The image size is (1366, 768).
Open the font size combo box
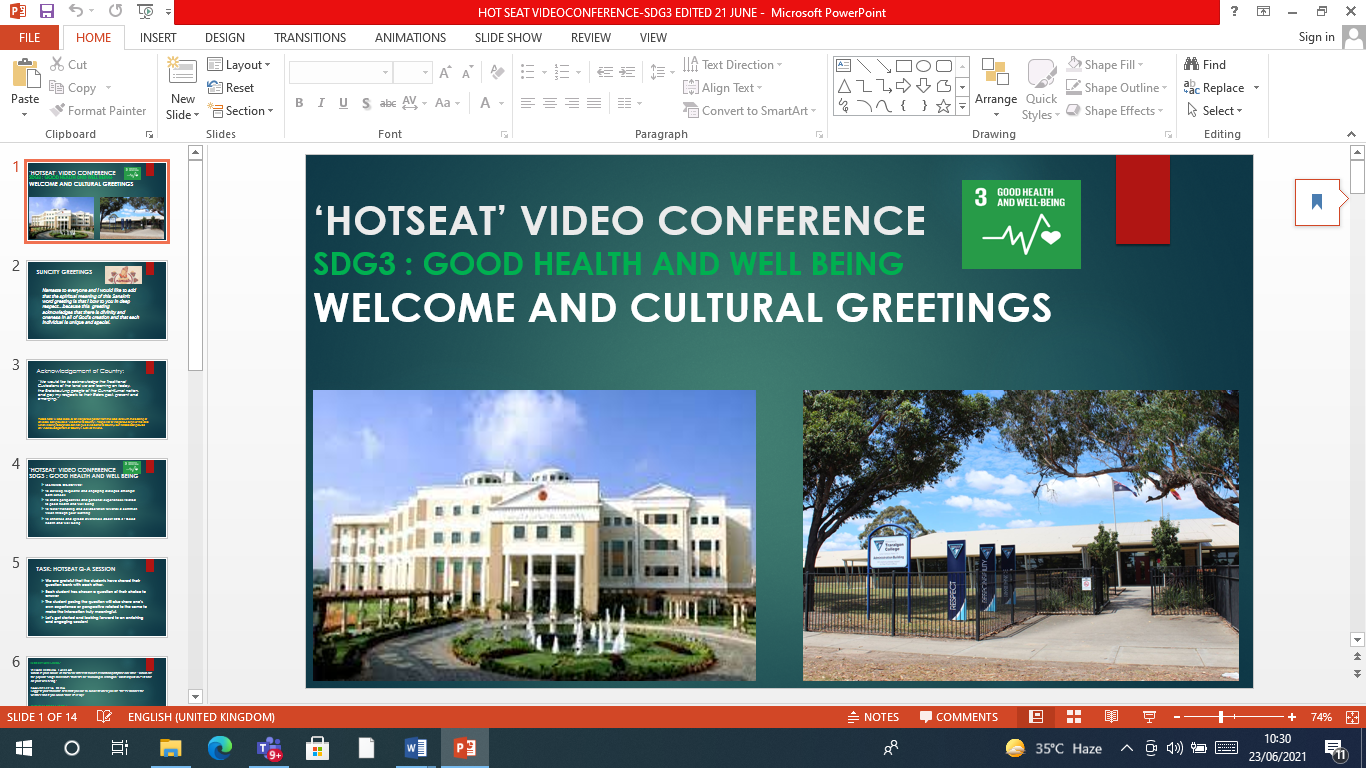click(x=412, y=73)
